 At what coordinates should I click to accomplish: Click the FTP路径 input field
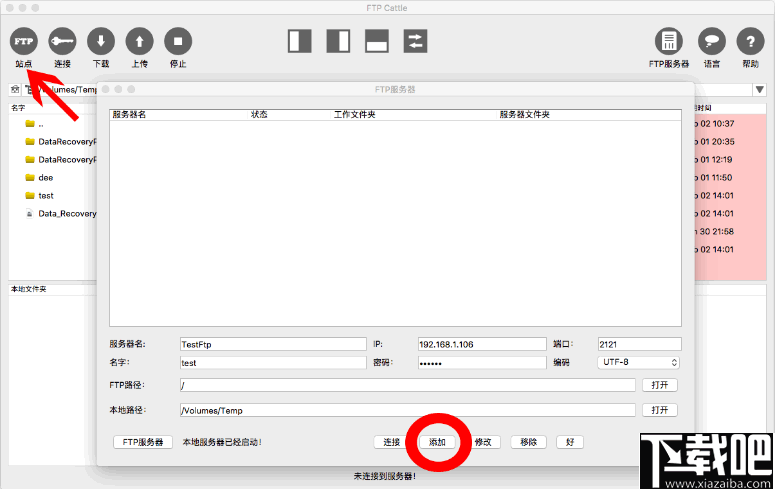(408, 385)
